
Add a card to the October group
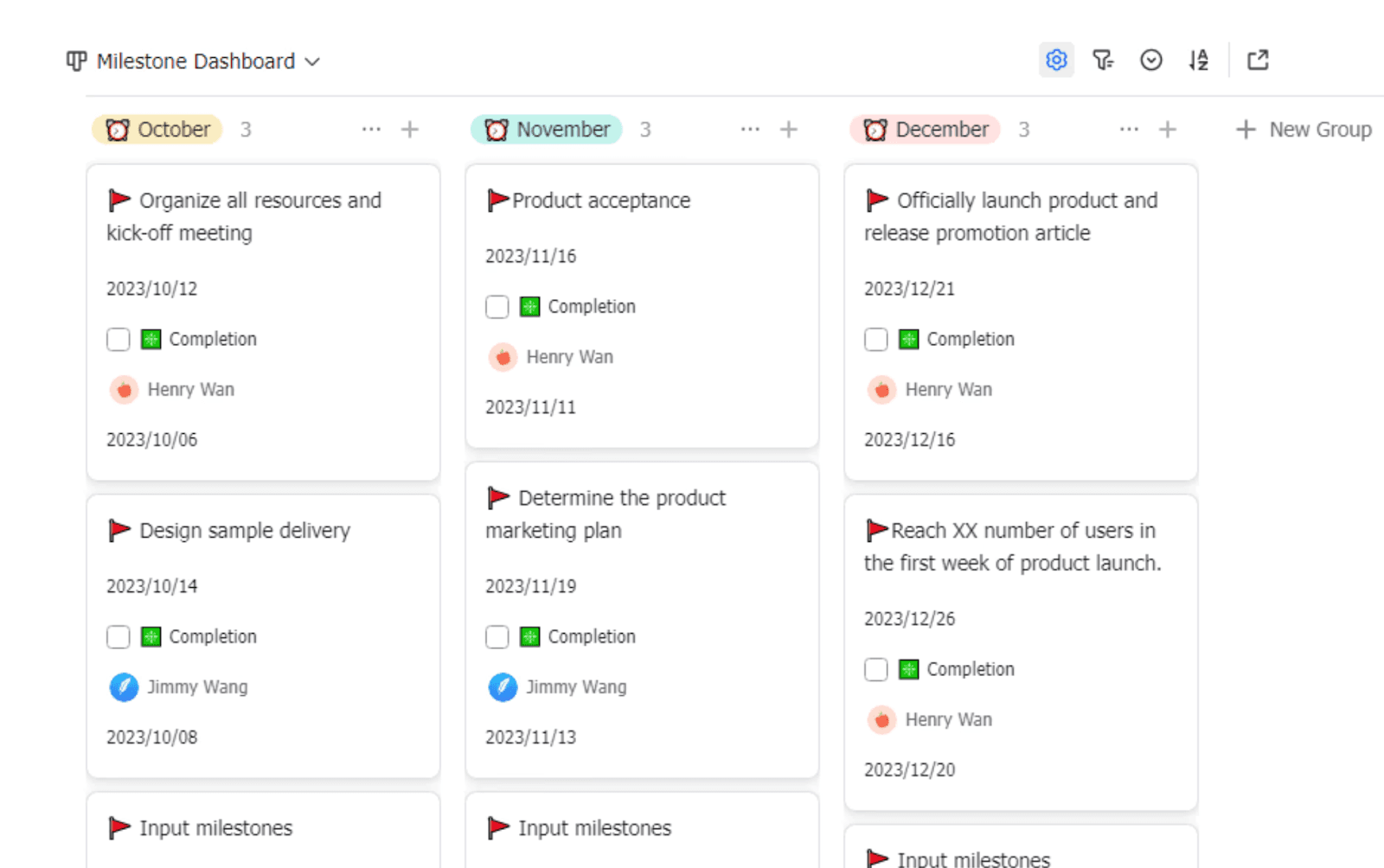[x=410, y=129]
